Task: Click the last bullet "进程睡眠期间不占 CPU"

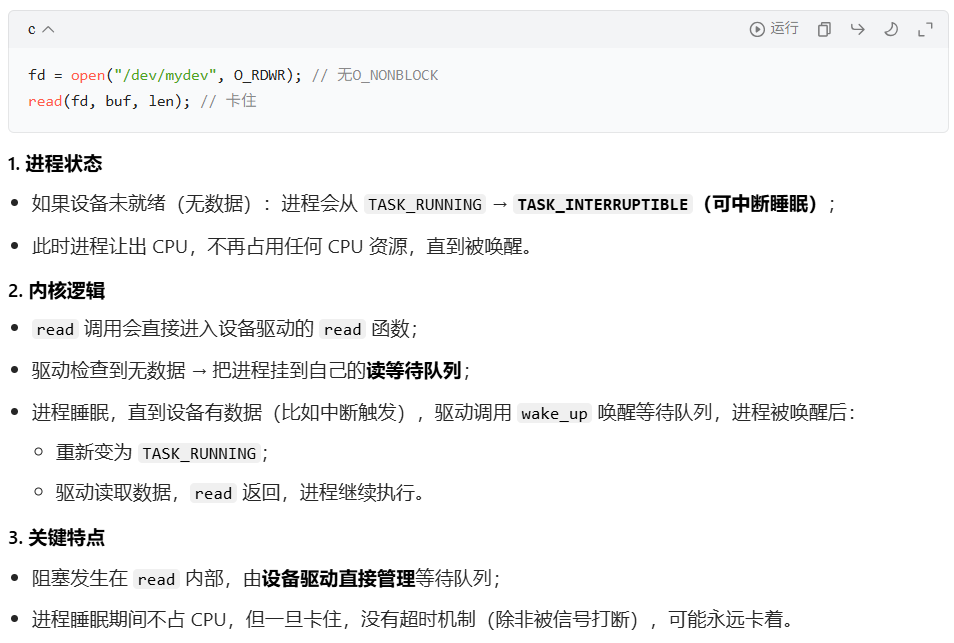Action: [414, 619]
